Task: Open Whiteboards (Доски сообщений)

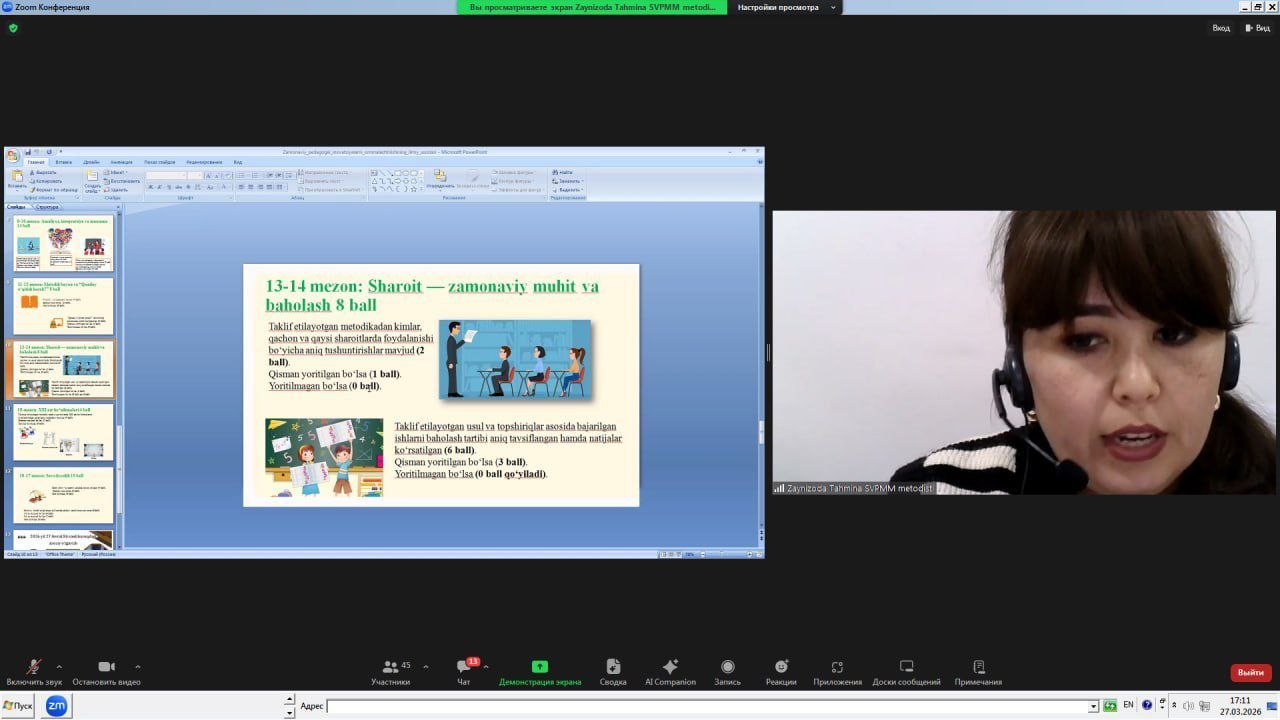Action: (x=906, y=667)
